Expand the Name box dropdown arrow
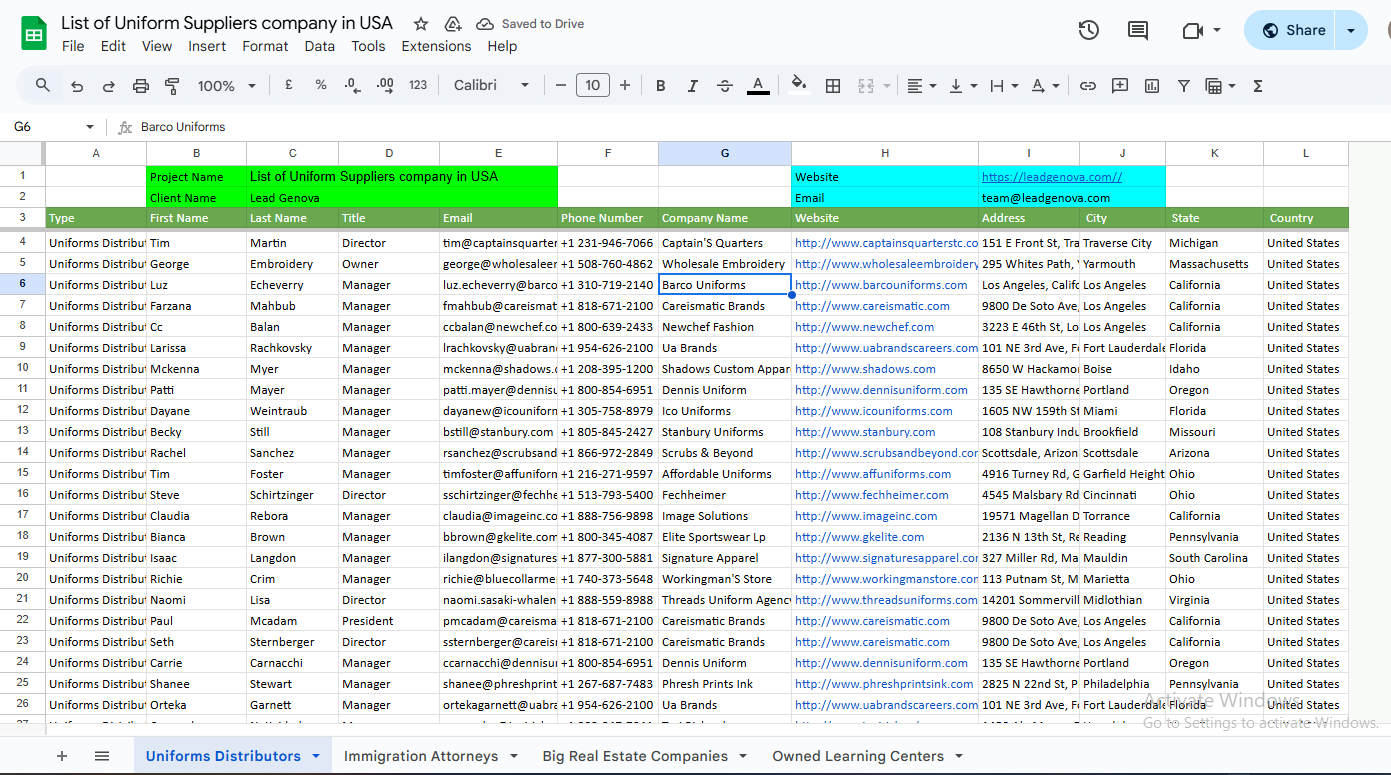This screenshot has width=1391, height=775. pos(90,127)
